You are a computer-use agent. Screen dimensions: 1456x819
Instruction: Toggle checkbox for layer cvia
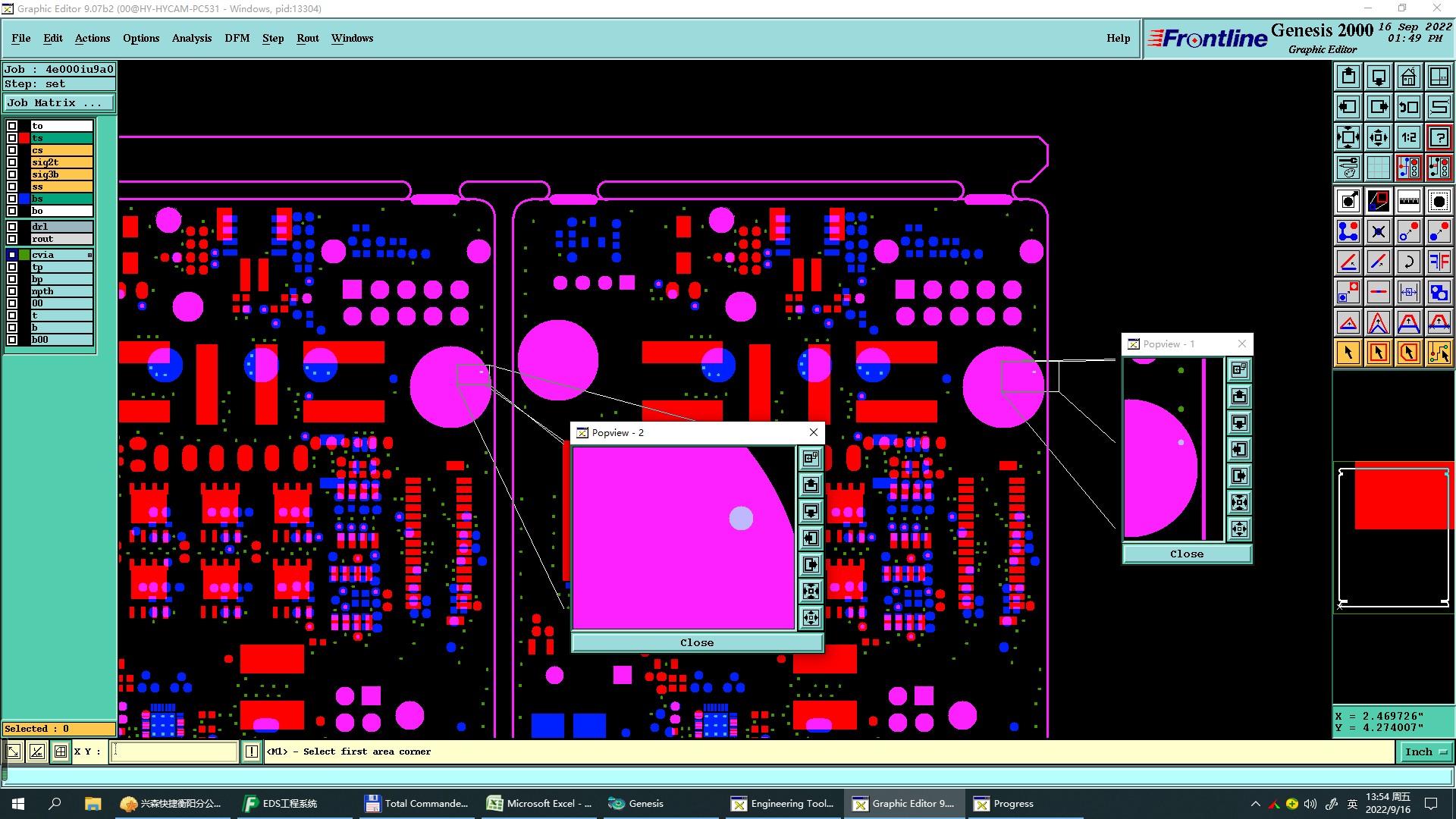point(12,255)
